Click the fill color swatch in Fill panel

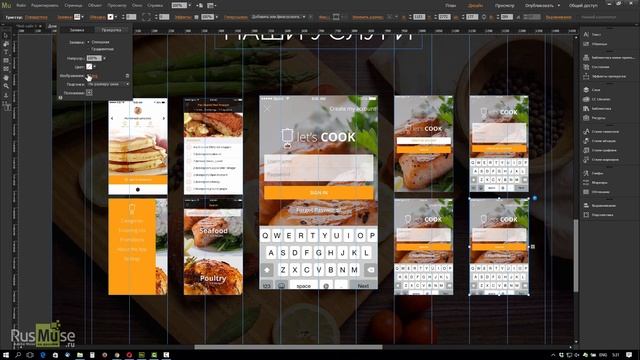(x=89, y=67)
